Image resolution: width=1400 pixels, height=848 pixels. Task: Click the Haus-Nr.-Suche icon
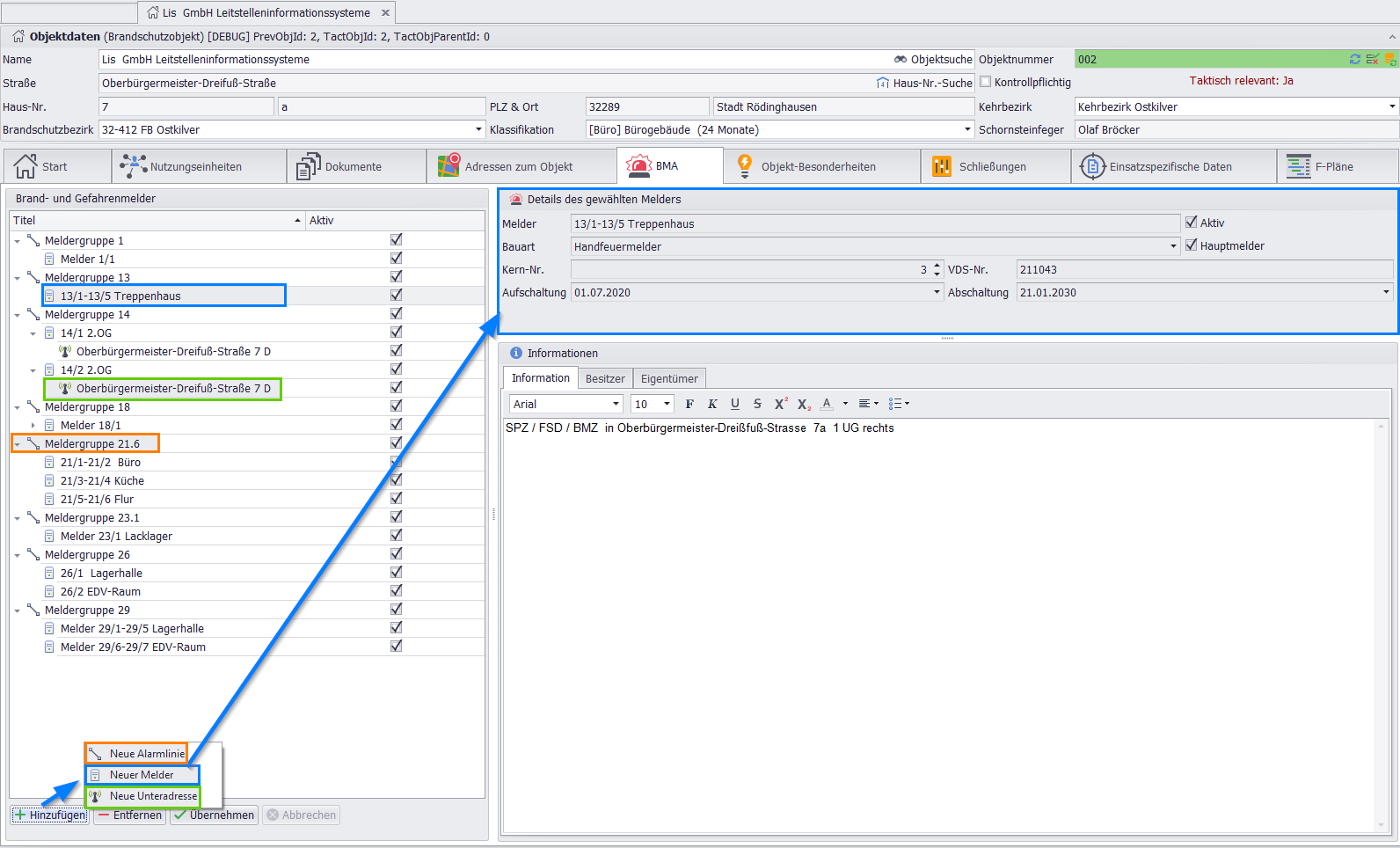point(883,83)
